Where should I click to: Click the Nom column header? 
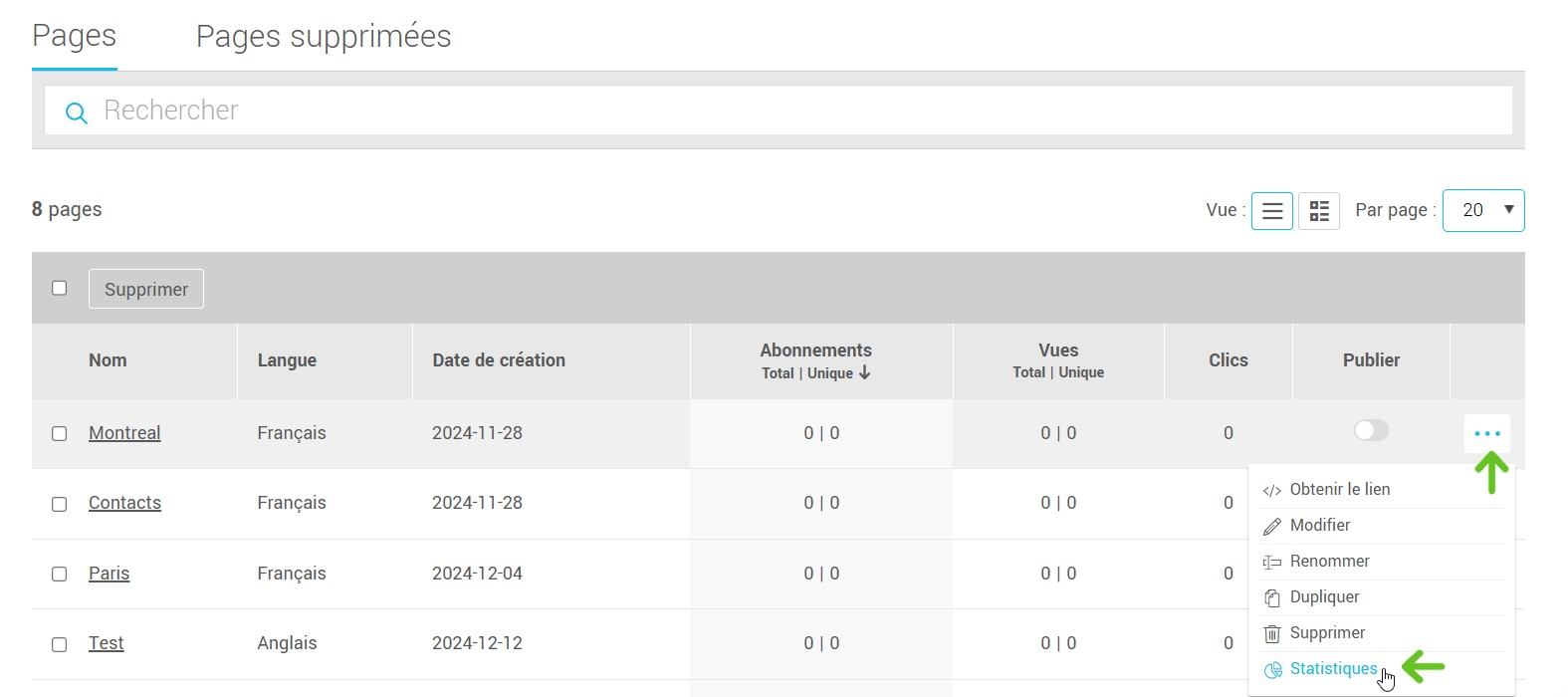tap(108, 360)
